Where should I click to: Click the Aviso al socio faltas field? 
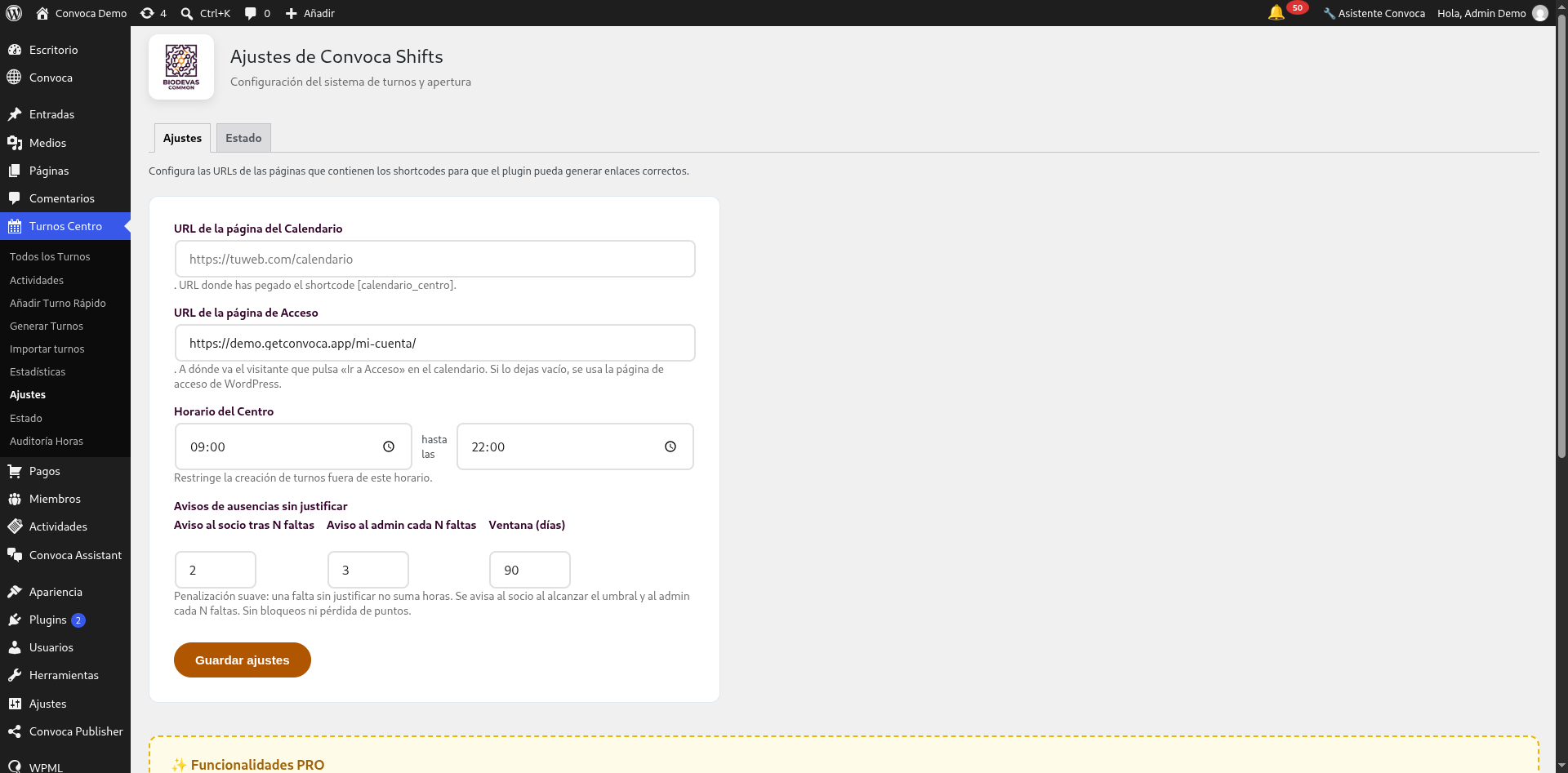click(216, 570)
